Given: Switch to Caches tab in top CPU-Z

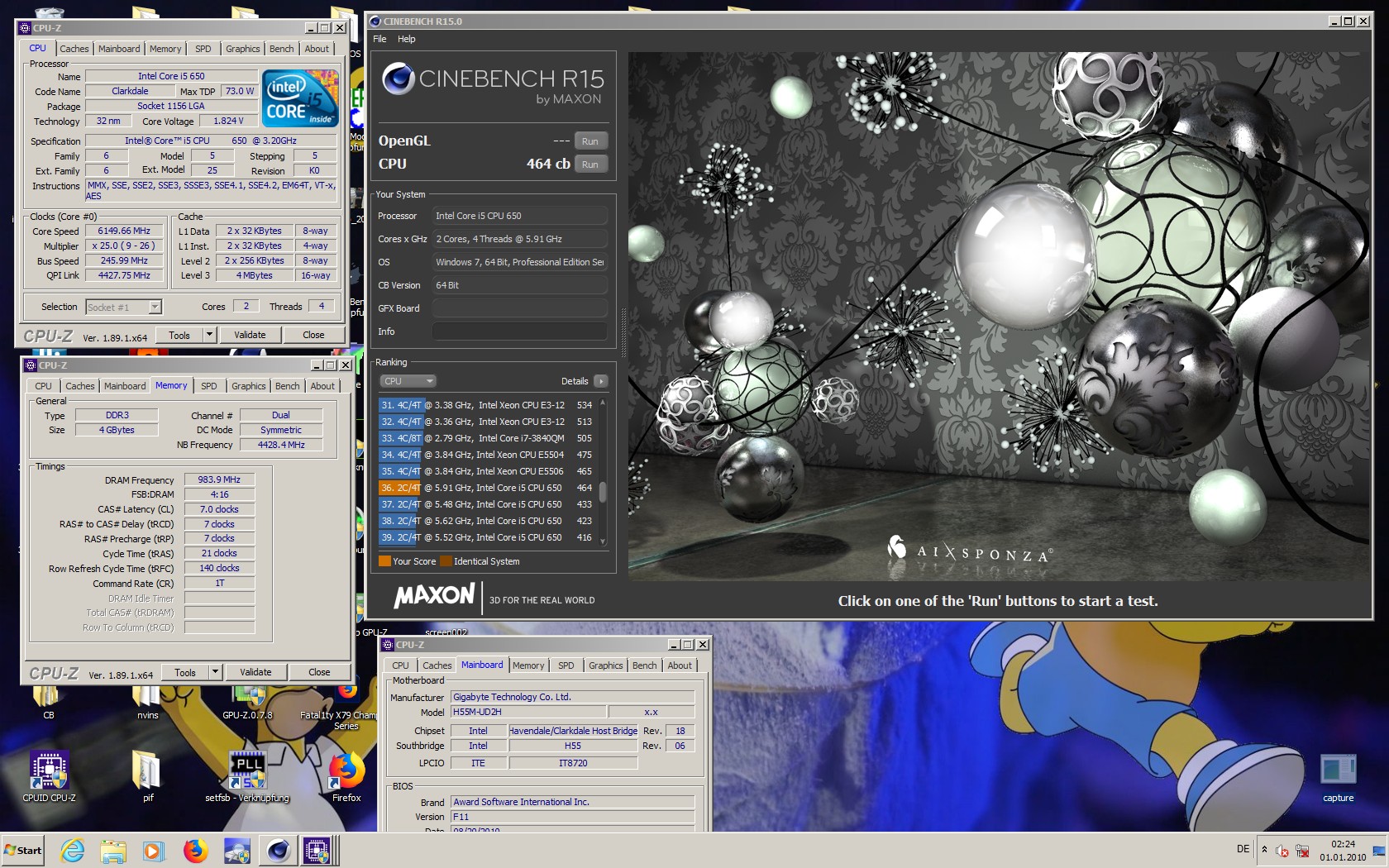Looking at the screenshot, I should tap(74, 49).
